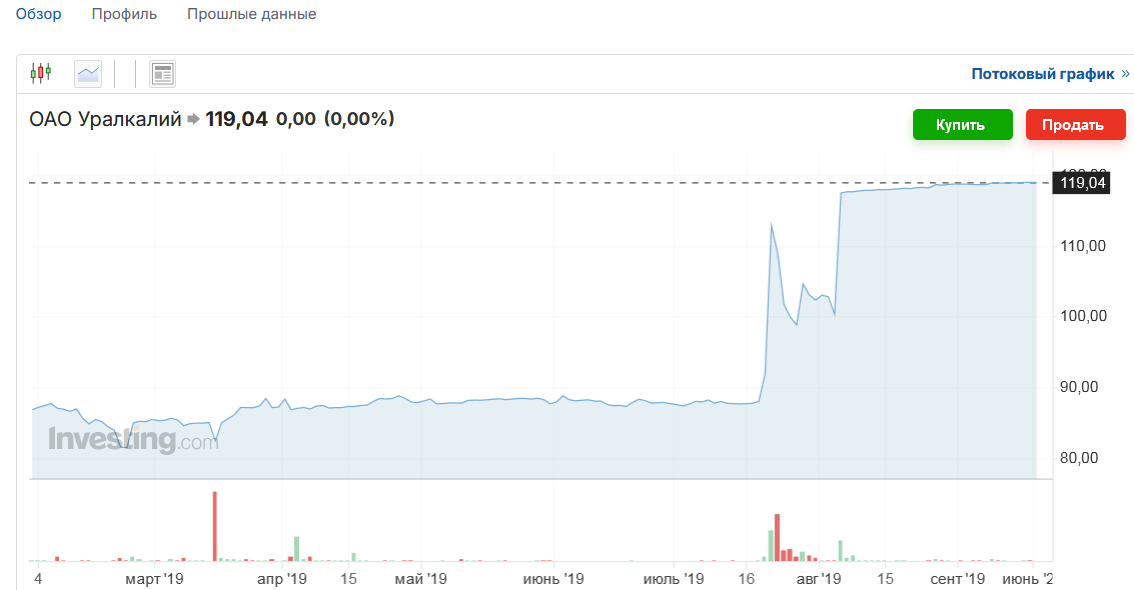Click the июль '19 date label
Screen dimensions: 1134x590
click(673, 579)
